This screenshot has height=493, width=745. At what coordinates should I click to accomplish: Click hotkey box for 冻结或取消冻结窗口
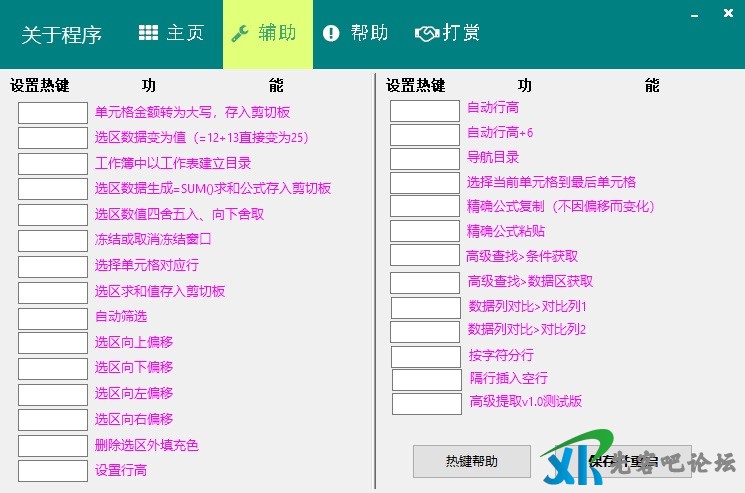tap(53, 240)
